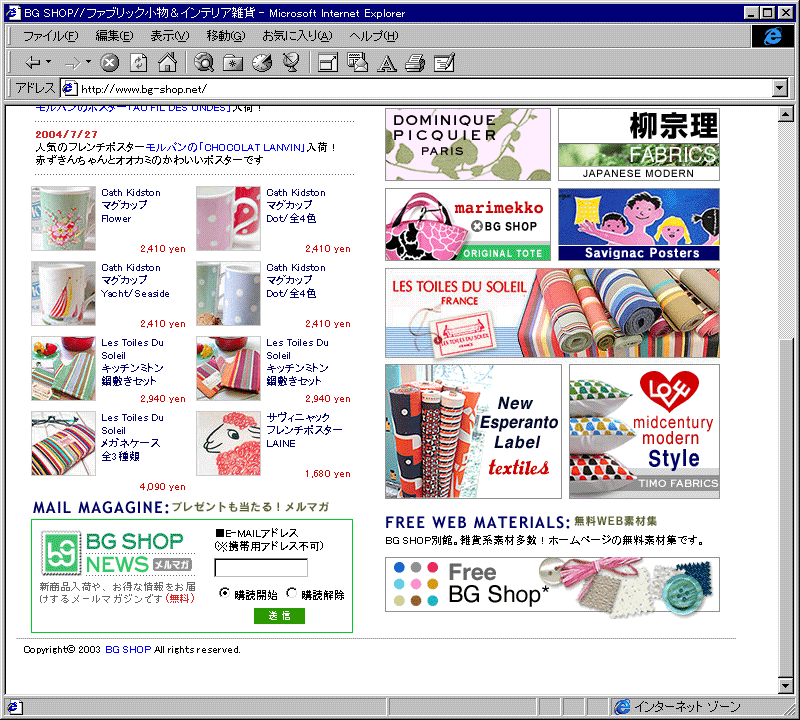Click the Yacht/Seaside mug thumbnail

coord(63,293)
